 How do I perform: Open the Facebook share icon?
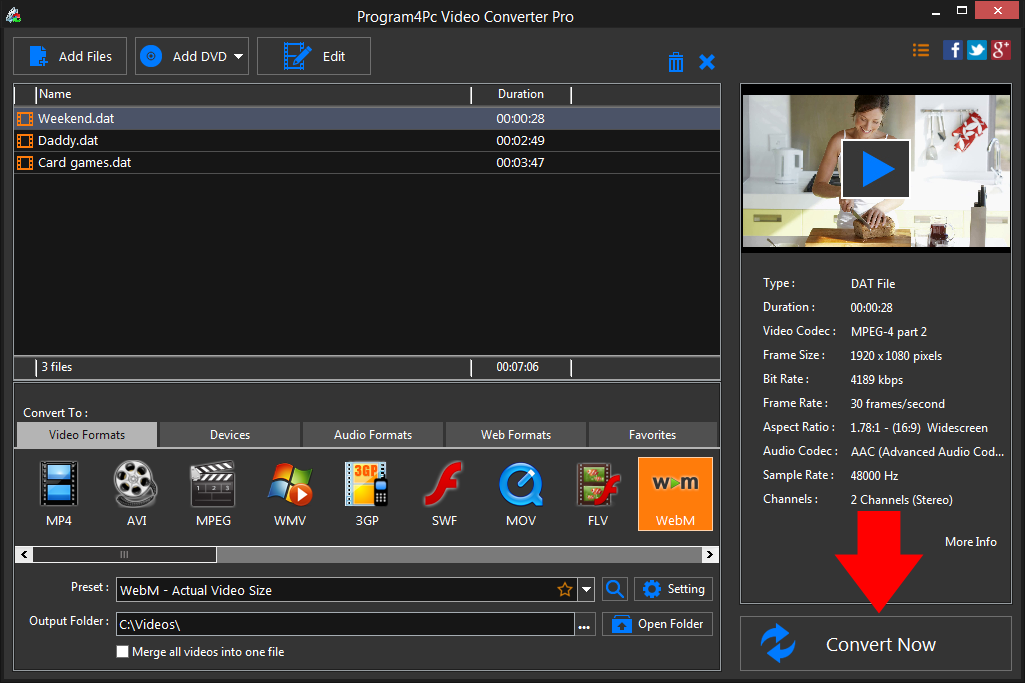(x=953, y=50)
